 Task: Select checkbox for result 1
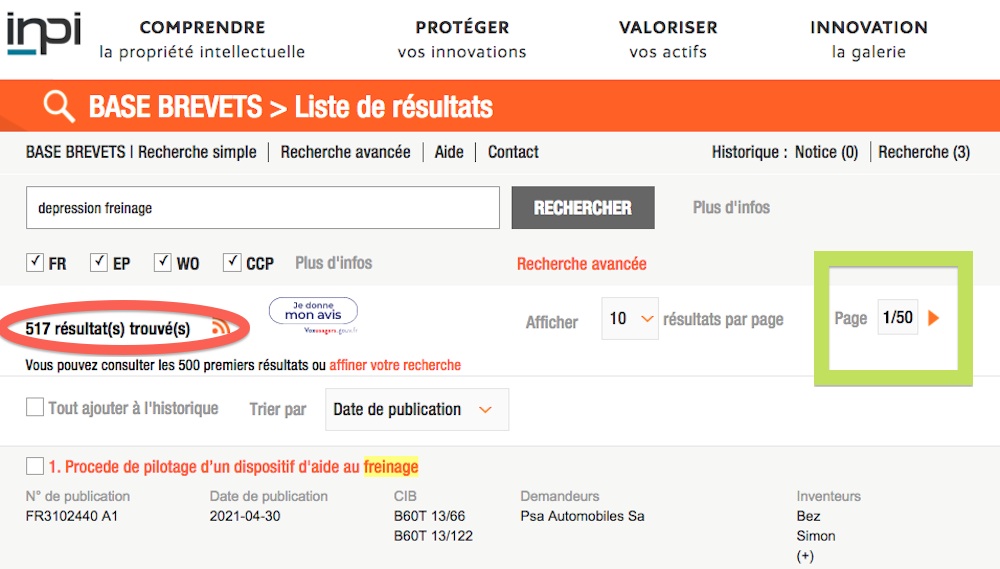pos(34,466)
